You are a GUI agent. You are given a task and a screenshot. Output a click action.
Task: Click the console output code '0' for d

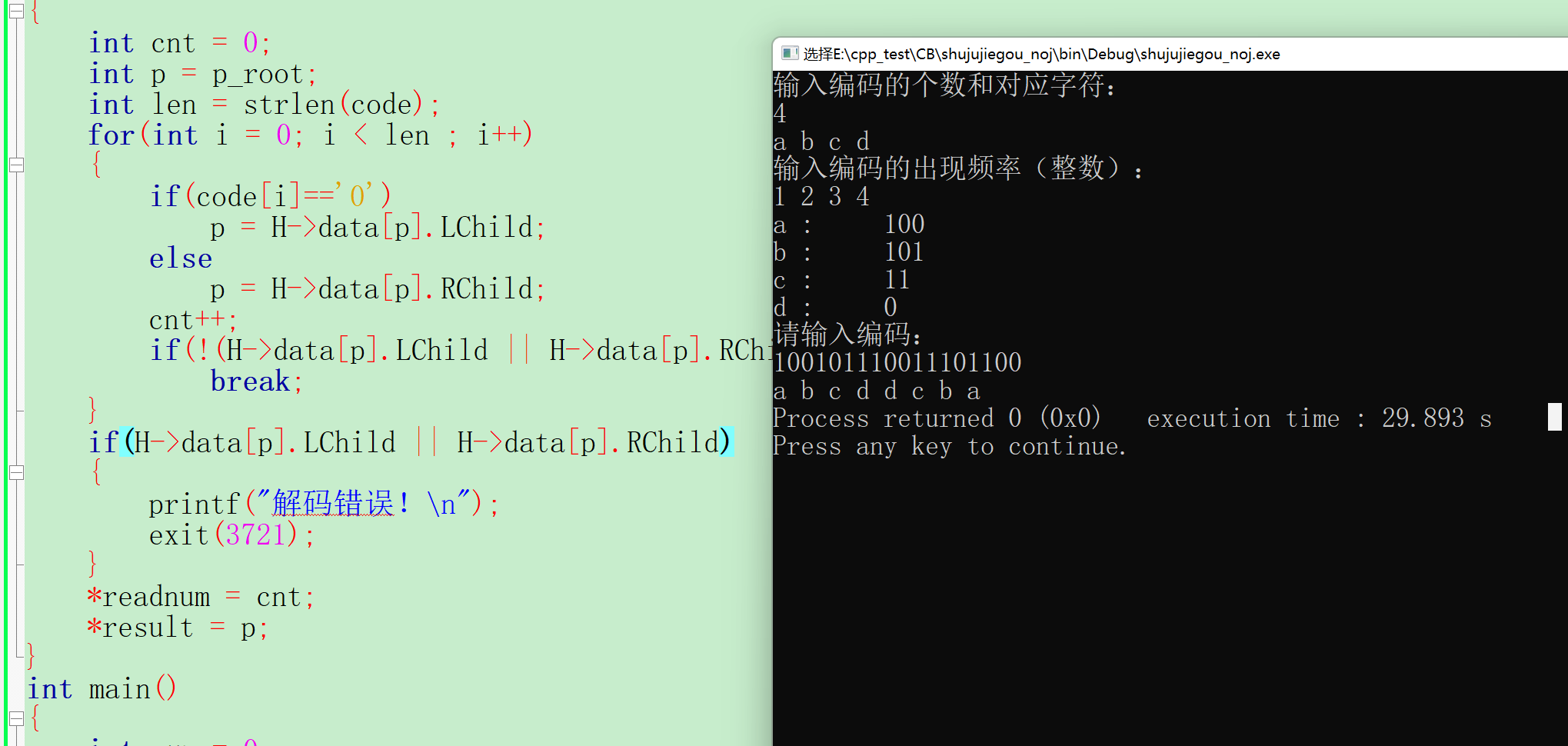click(891, 308)
